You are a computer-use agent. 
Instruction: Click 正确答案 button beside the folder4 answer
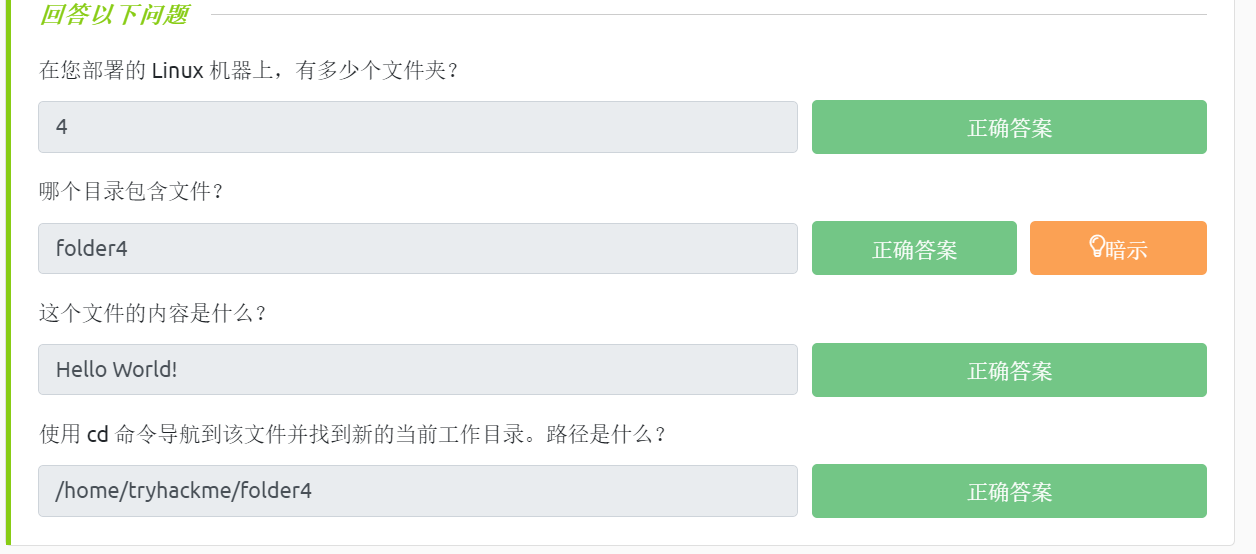click(914, 248)
